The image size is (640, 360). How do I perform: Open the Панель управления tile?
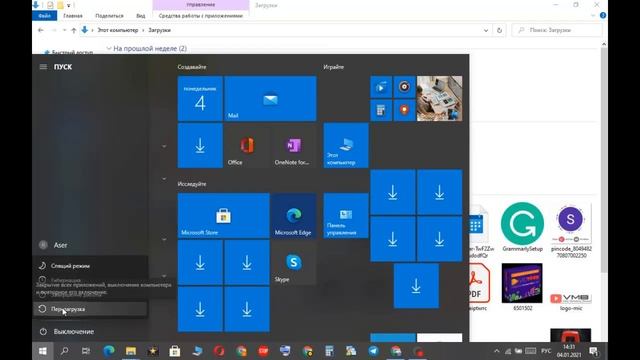coord(346,216)
